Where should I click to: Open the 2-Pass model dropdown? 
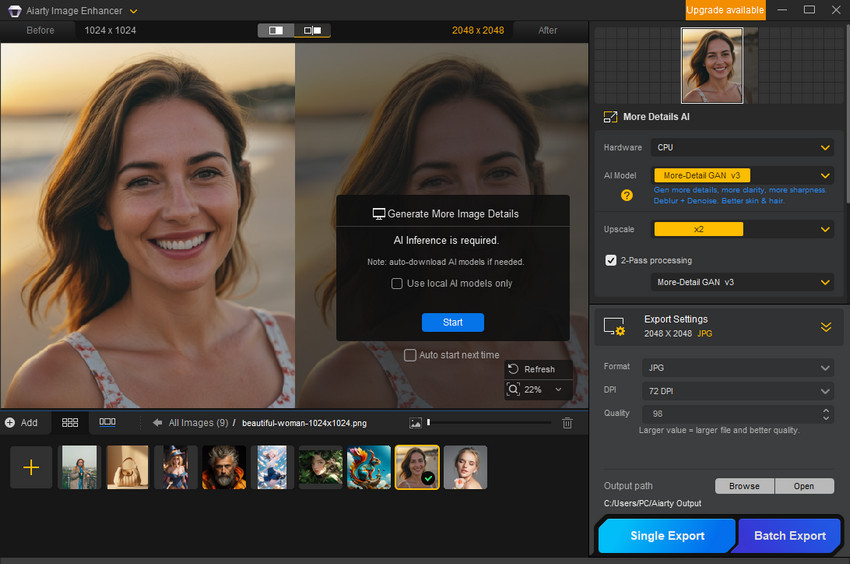(742, 282)
